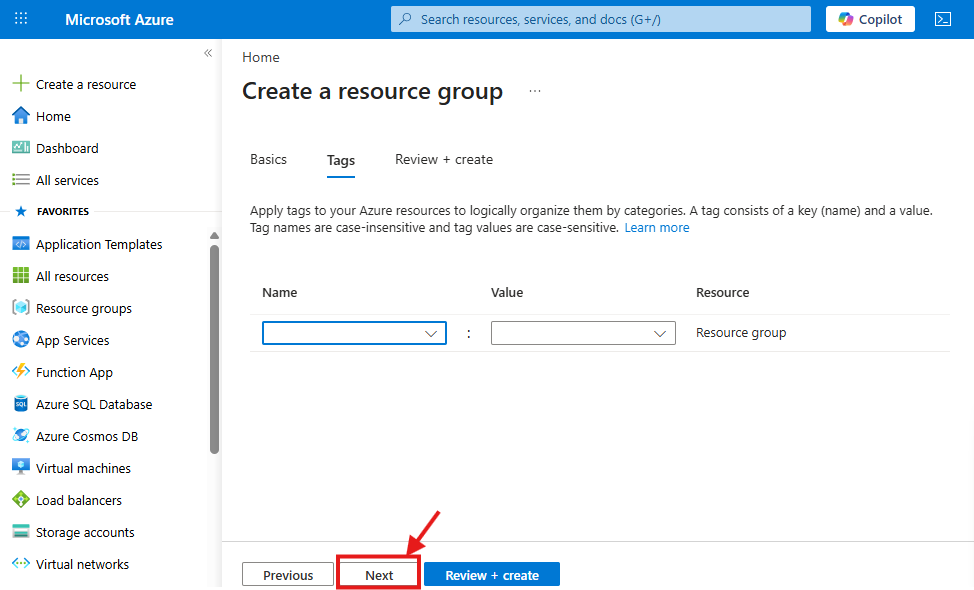Click the App Services globe icon
This screenshot has height=590, width=974.
[x=20, y=339]
